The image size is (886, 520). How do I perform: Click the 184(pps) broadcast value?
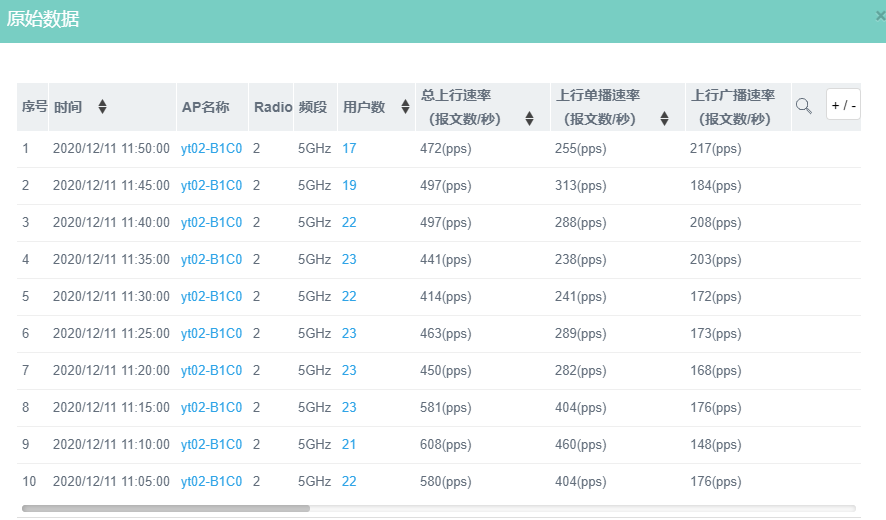click(715, 185)
